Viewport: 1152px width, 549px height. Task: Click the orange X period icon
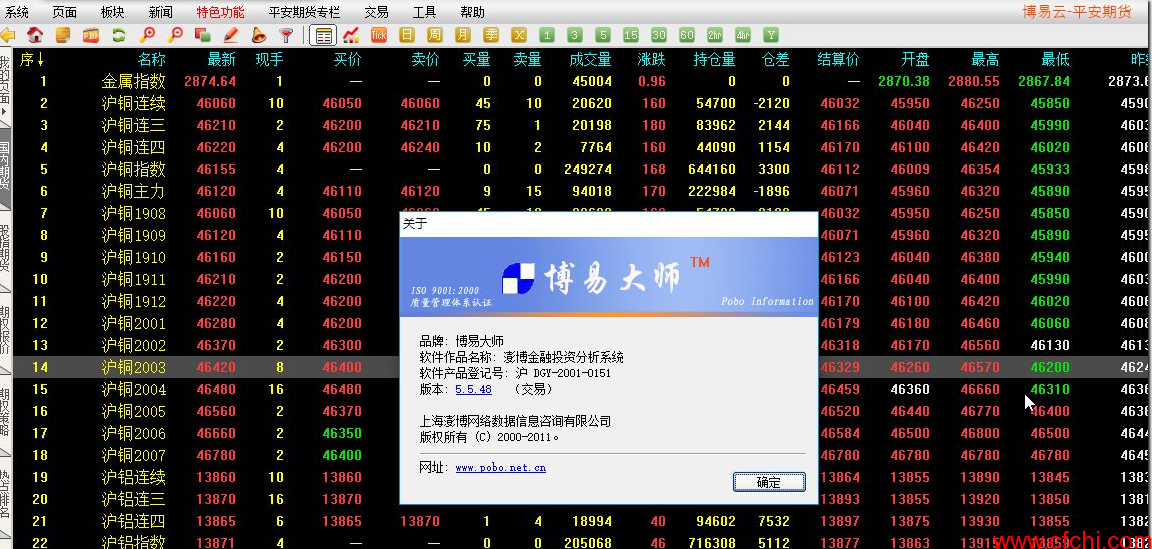click(519, 35)
